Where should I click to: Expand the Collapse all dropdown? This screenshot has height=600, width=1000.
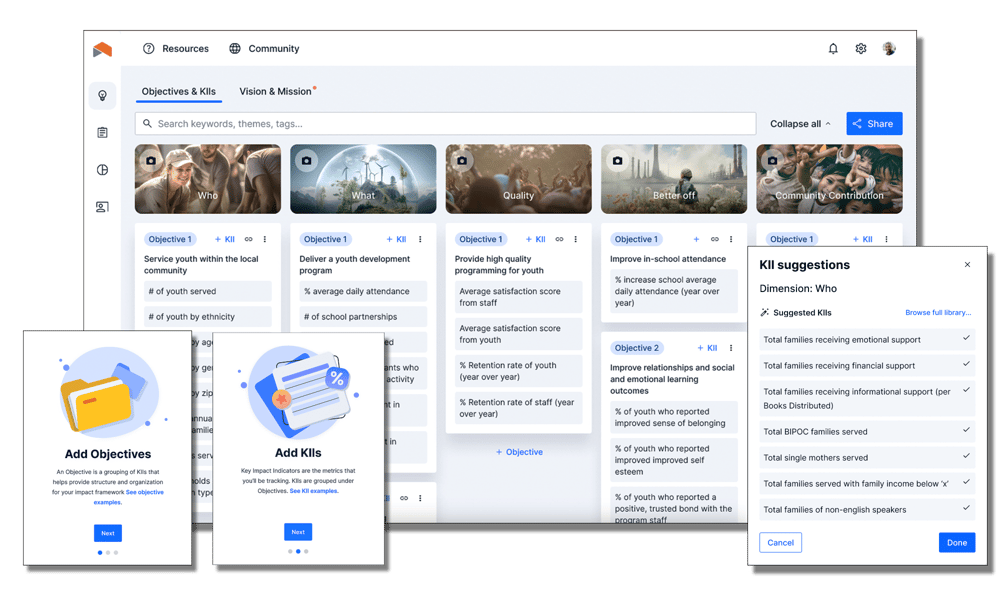(798, 123)
